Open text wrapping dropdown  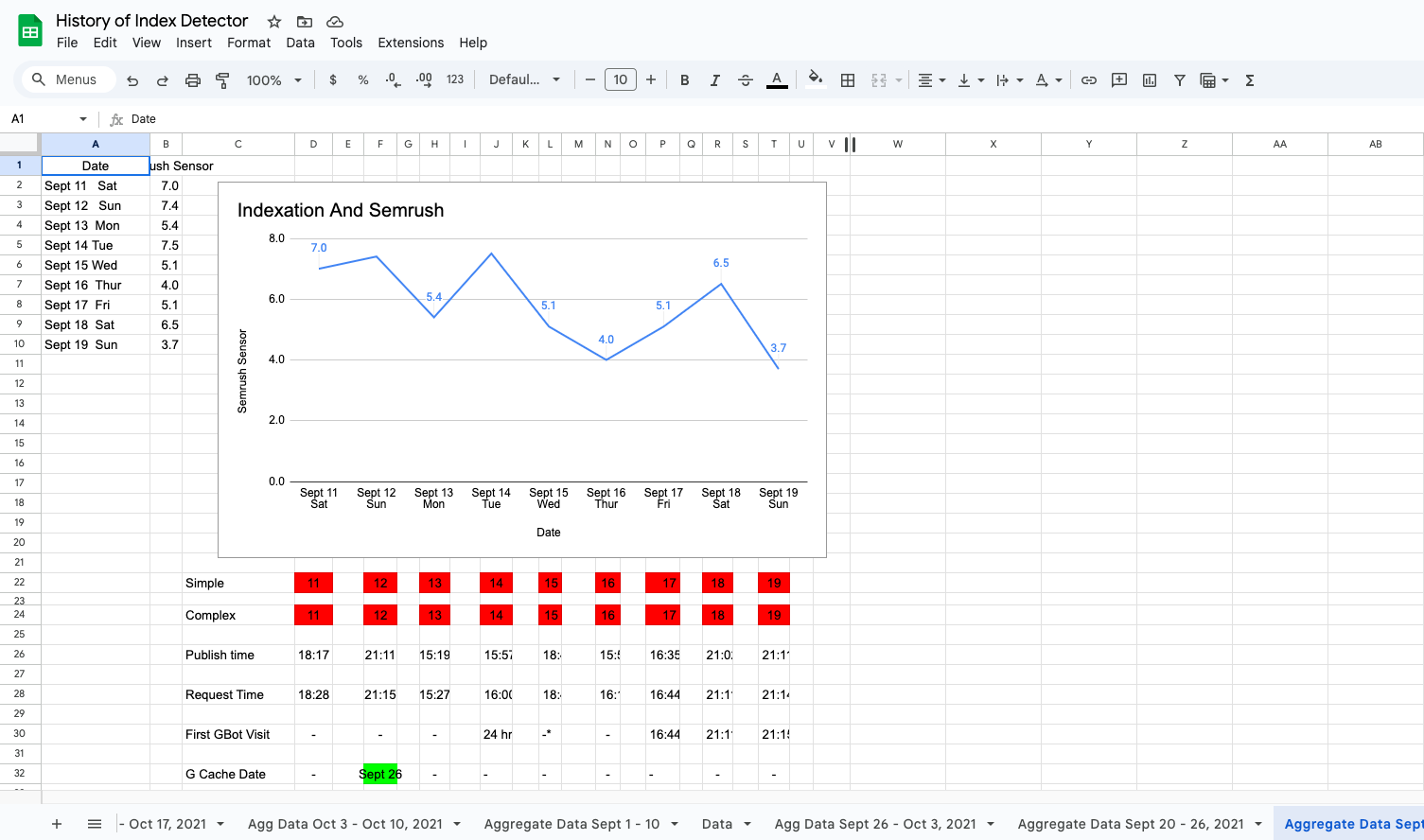click(1010, 80)
